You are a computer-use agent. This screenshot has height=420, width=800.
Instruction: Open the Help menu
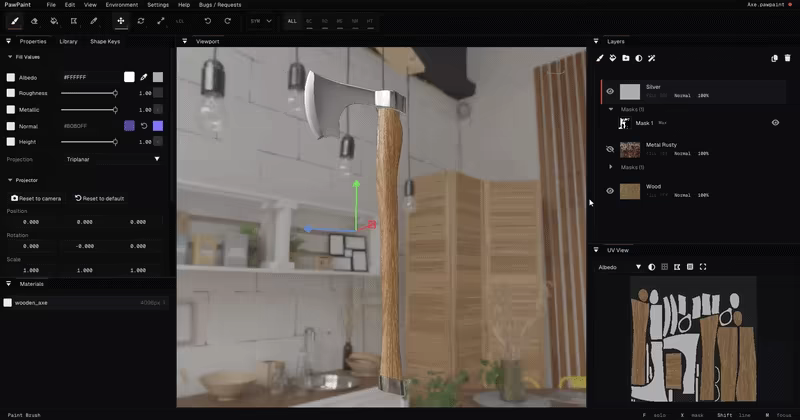184,5
